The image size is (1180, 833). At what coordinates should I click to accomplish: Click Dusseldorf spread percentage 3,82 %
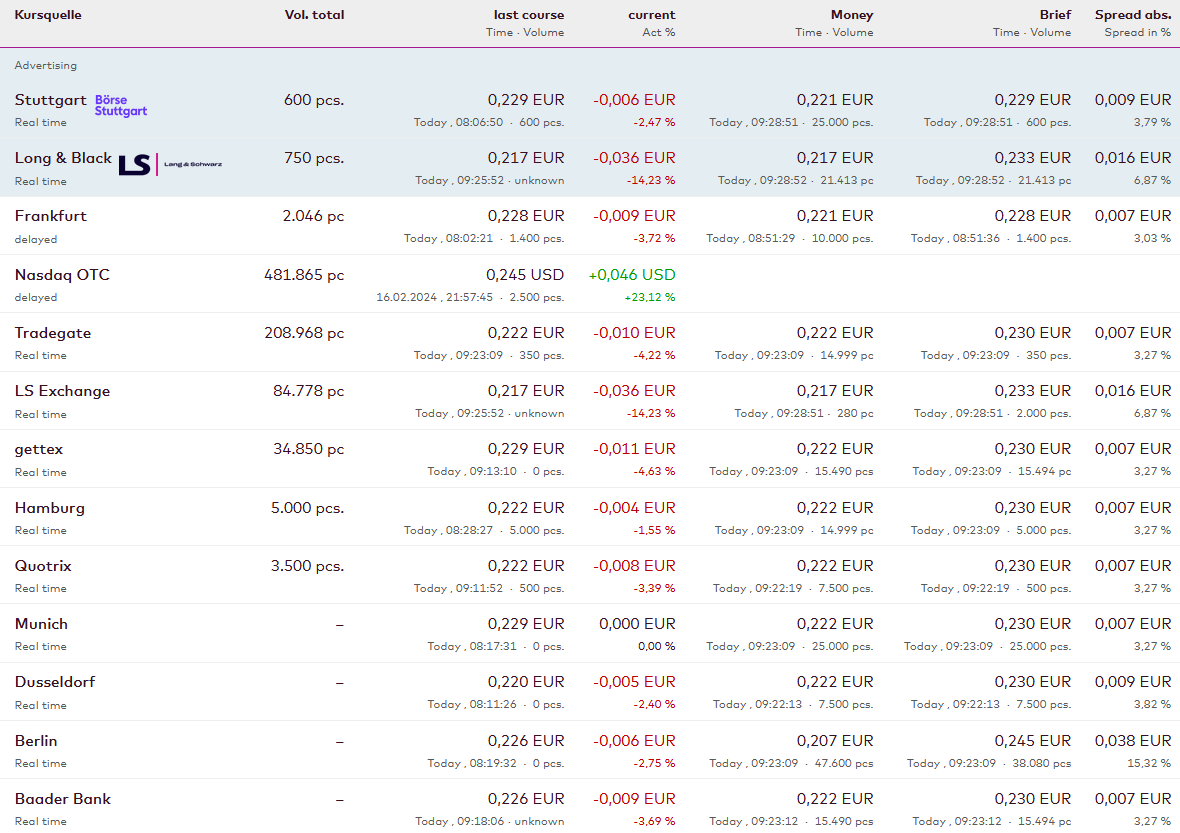click(1153, 704)
